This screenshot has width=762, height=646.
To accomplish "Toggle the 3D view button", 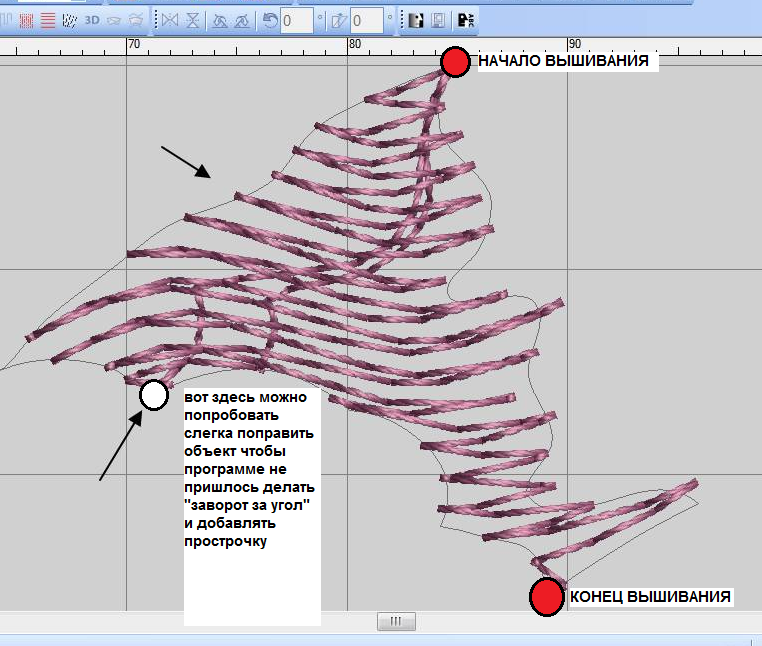I will tap(92, 19).
